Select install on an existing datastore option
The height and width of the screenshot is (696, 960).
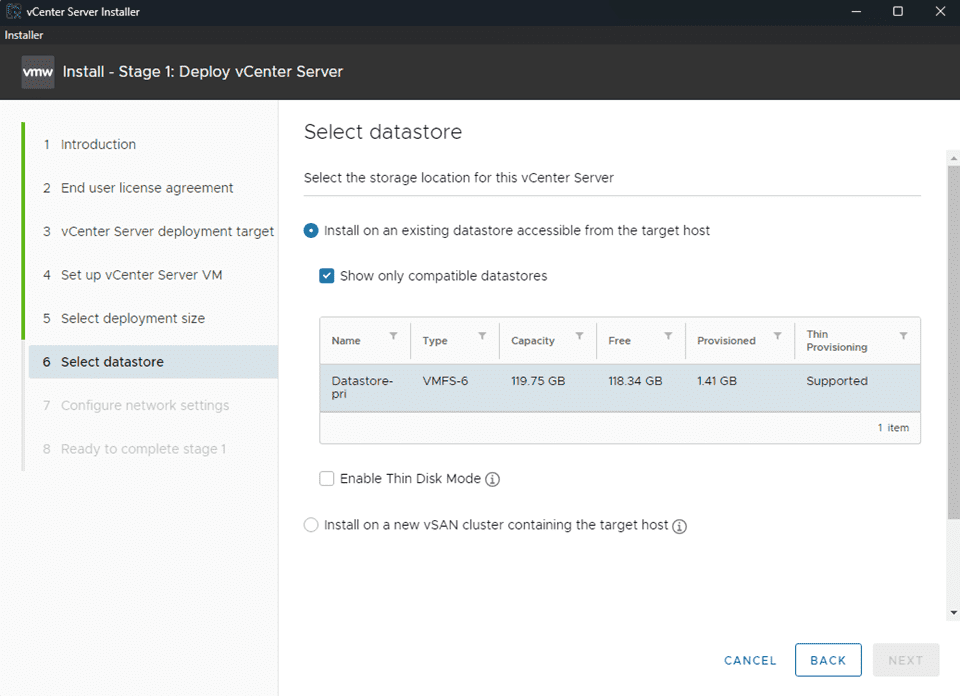311,230
